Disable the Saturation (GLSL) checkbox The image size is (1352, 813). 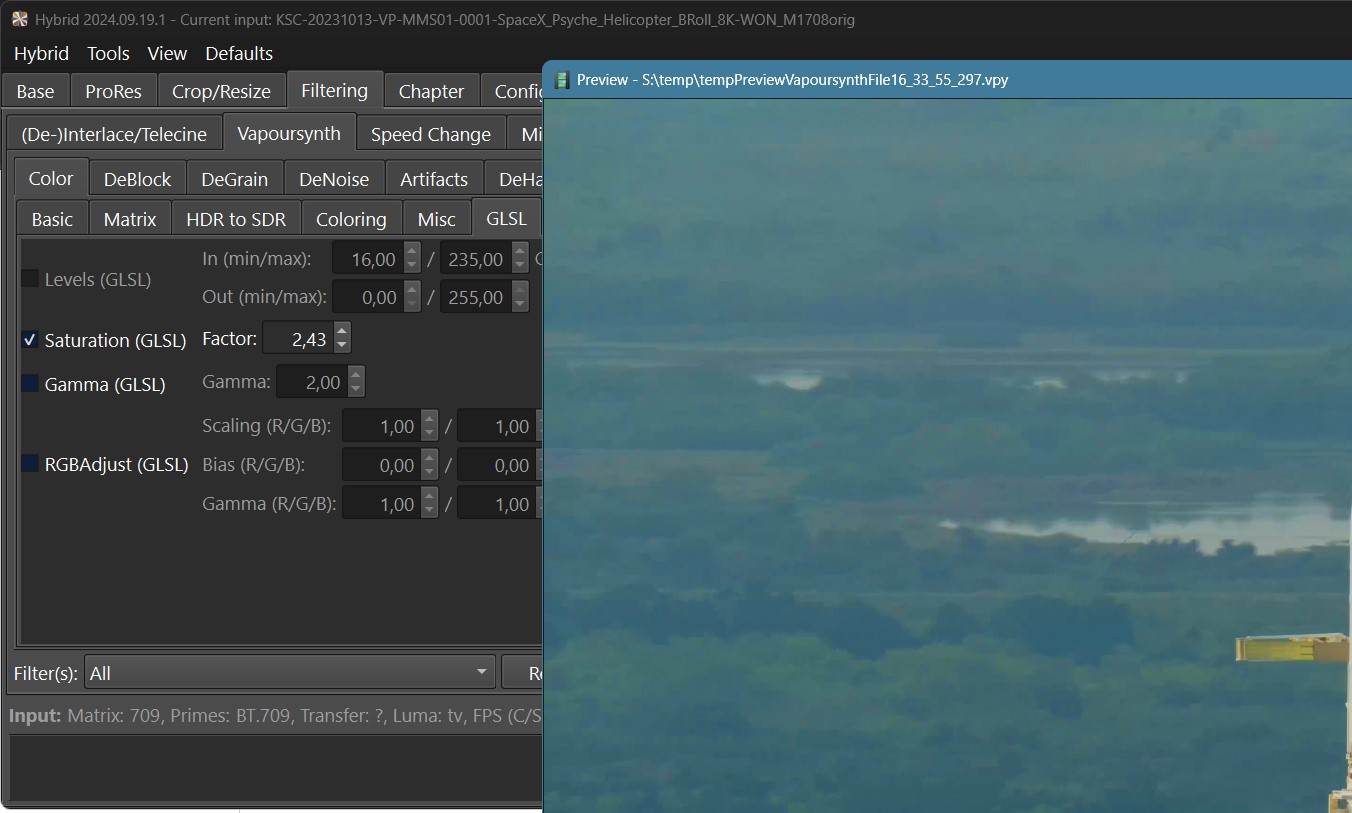[30, 340]
